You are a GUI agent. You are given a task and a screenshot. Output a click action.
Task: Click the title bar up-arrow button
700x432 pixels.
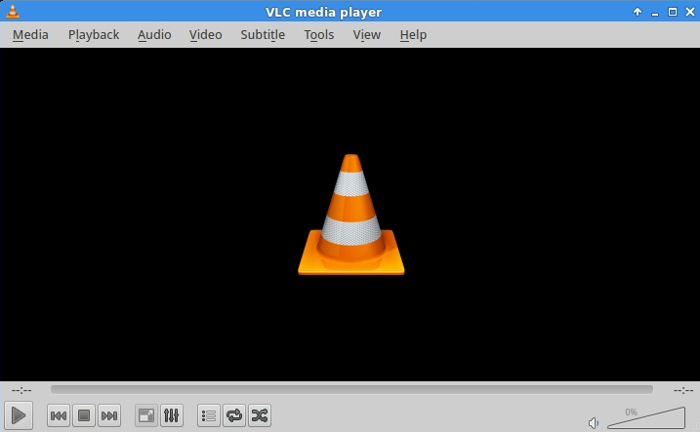click(638, 12)
